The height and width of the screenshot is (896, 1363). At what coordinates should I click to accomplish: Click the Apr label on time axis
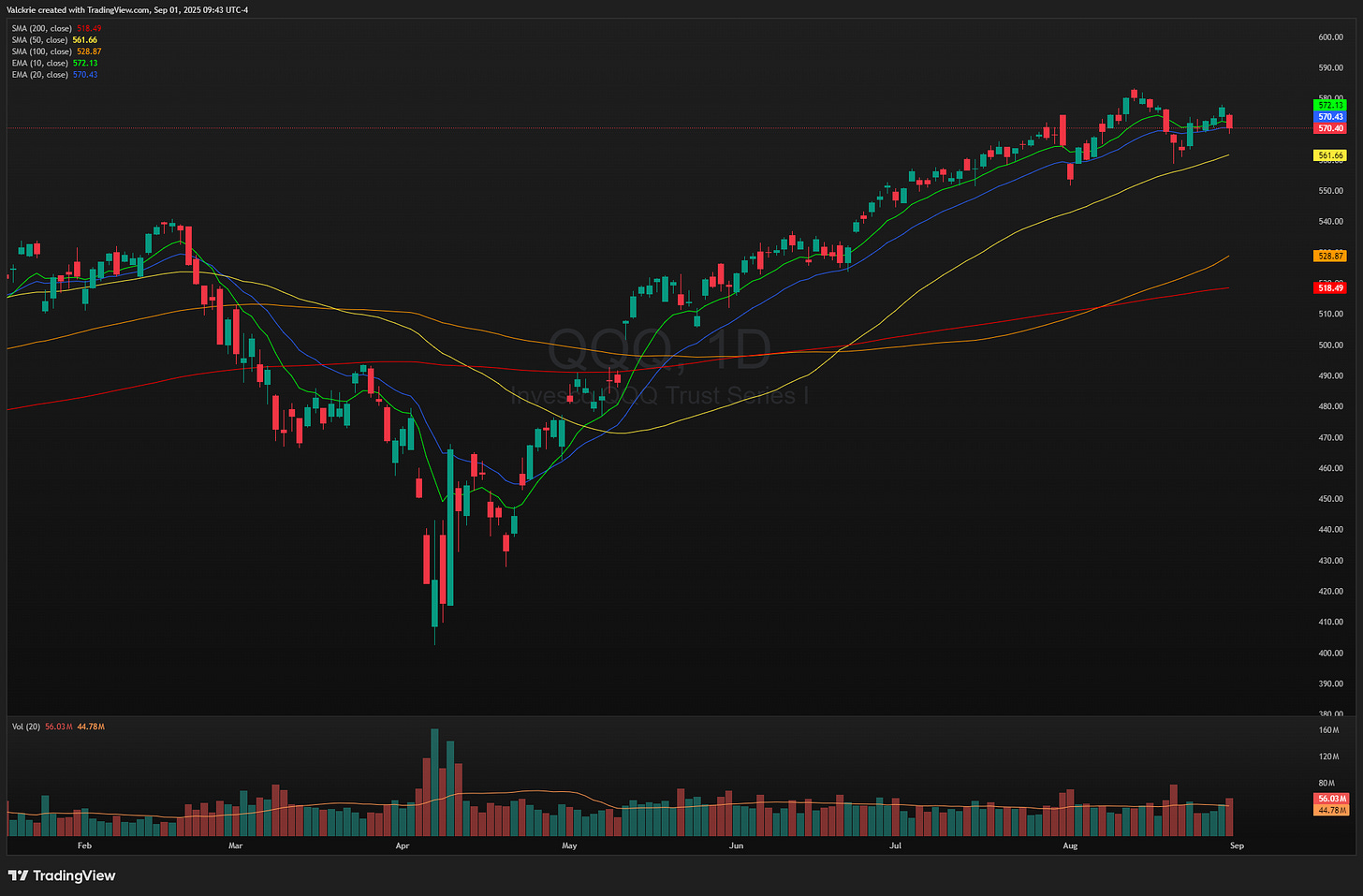point(403,845)
